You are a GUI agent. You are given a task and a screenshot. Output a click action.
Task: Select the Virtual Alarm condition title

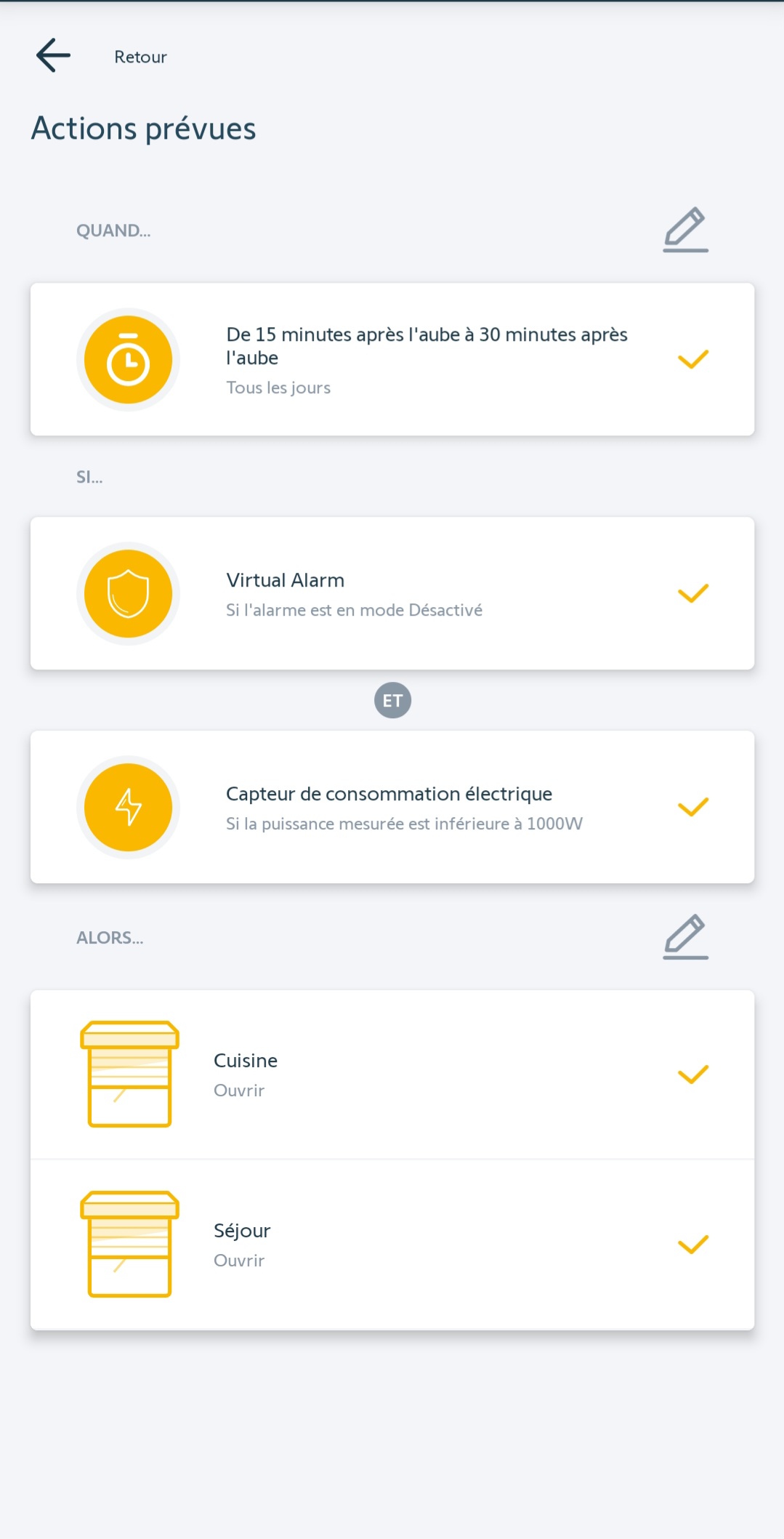tap(285, 580)
